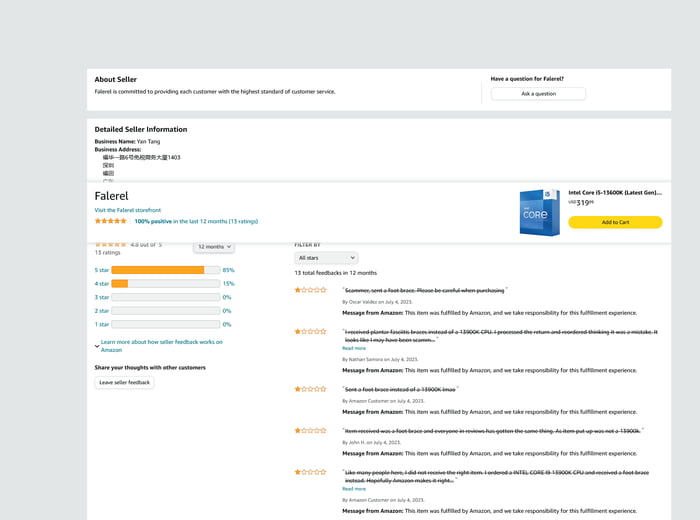Expand Read more on Nathan Samora's review
The image size is (700, 520).
[x=354, y=348]
